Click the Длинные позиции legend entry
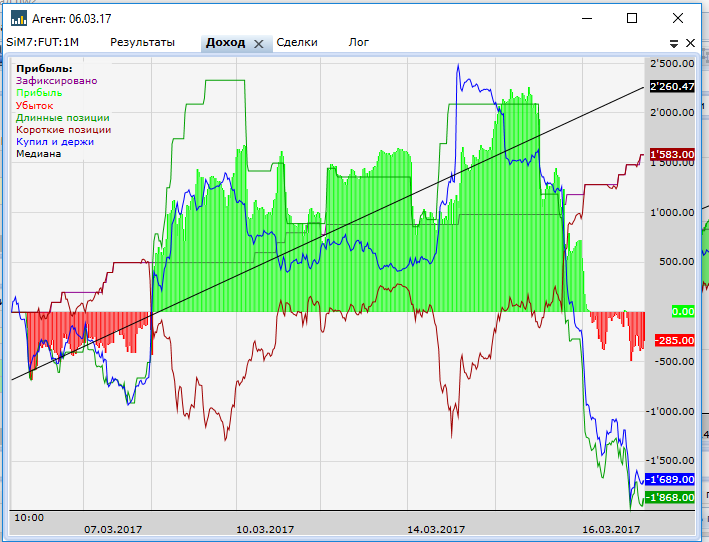The image size is (709, 542). click(63, 118)
